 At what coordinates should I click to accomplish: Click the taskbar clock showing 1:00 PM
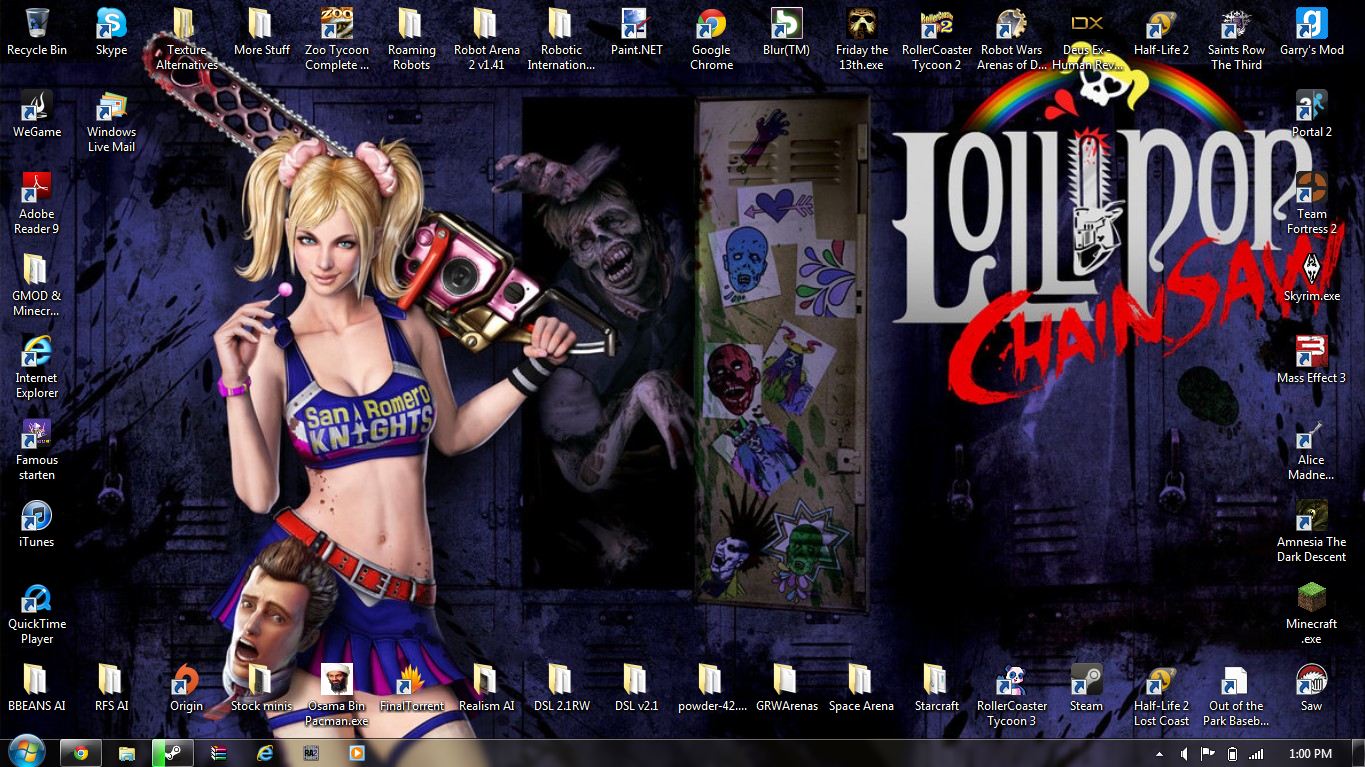click(1310, 754)
